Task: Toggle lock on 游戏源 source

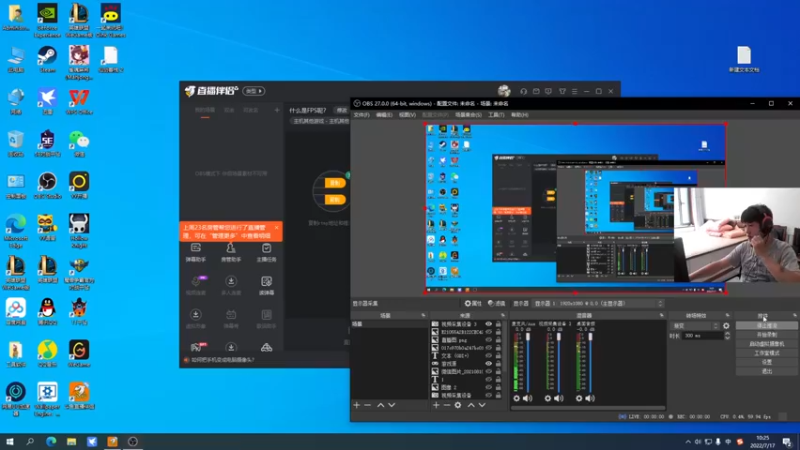Action: 498,363
